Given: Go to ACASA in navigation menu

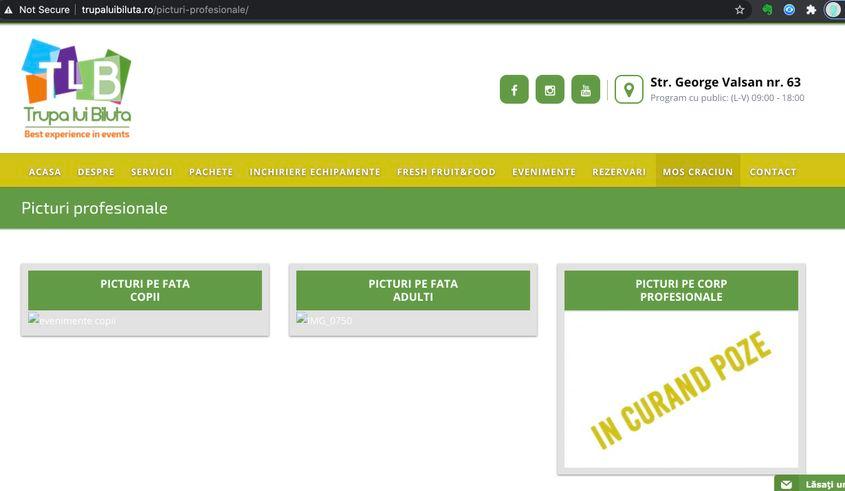Looking at the screenshot, I should (45, 172).
